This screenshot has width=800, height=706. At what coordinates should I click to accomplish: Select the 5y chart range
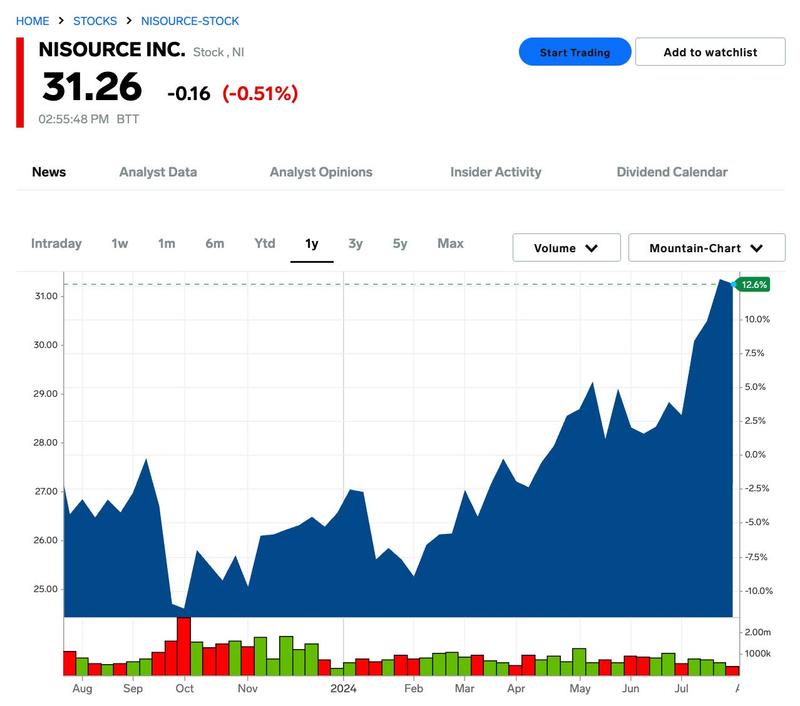400,243
